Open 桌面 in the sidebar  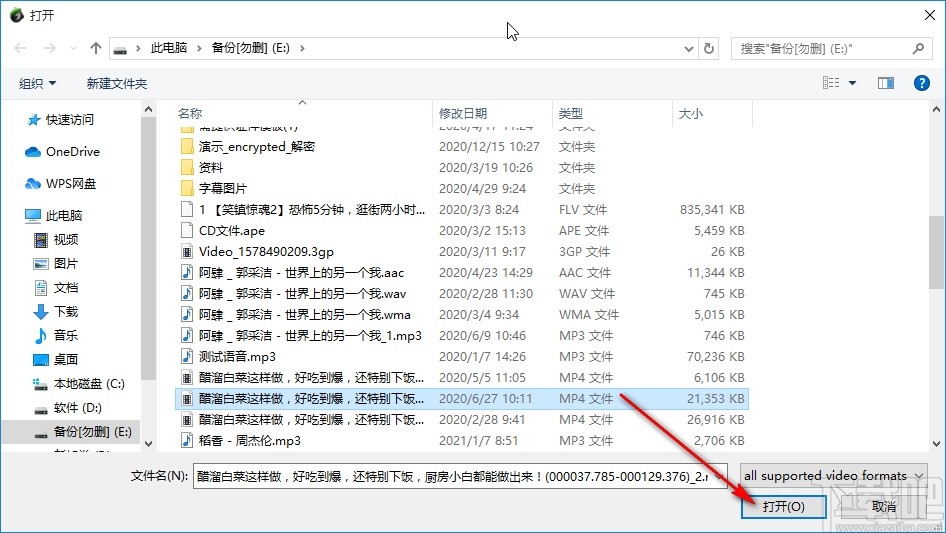[x=56, y=360]
